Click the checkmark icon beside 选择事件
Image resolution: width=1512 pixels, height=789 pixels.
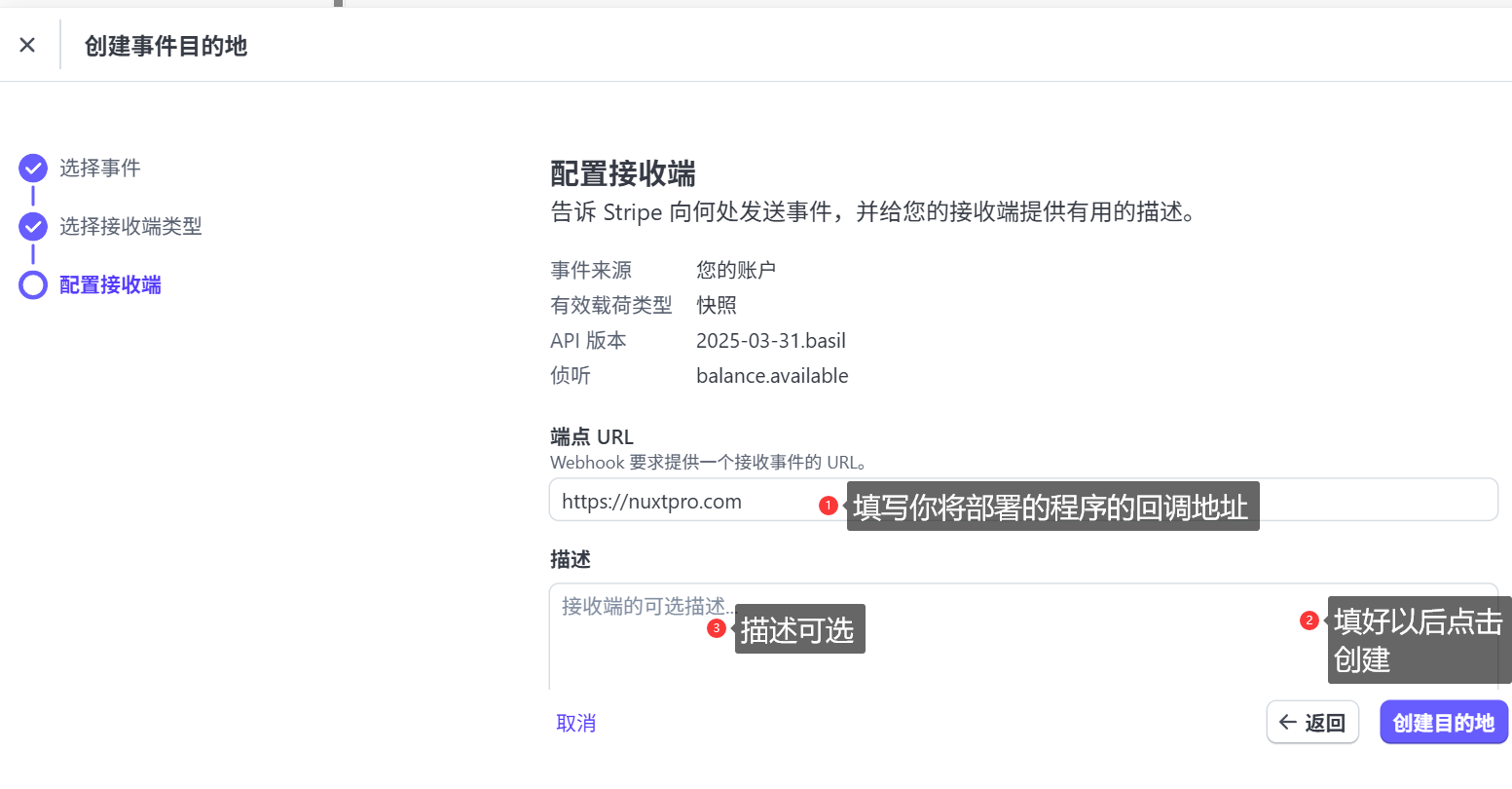(x=33, y=169)
